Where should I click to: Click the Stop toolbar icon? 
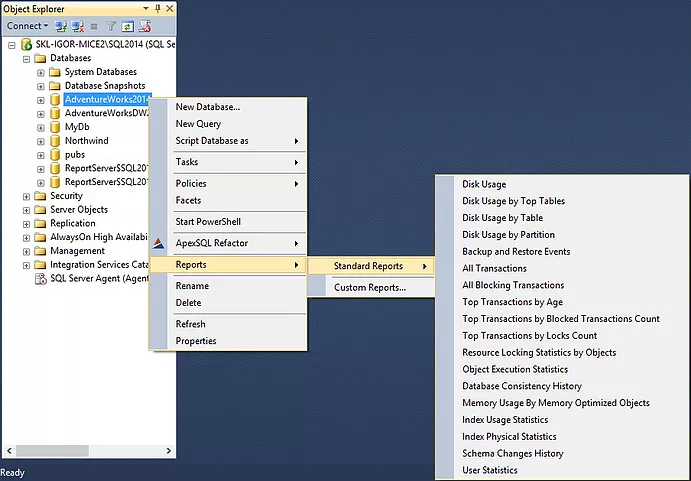[94, 27]
